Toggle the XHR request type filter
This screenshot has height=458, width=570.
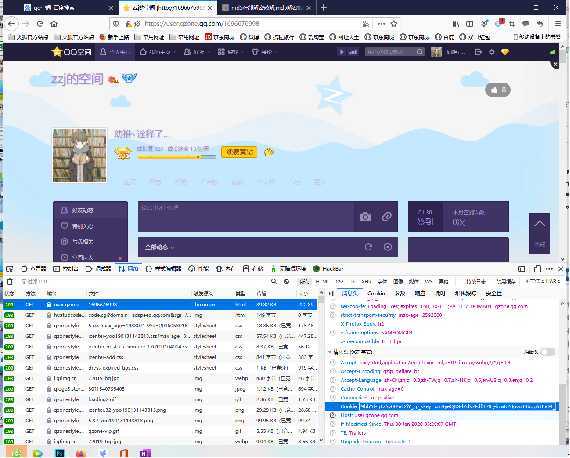pyautogui.click(x=366, y=281)
